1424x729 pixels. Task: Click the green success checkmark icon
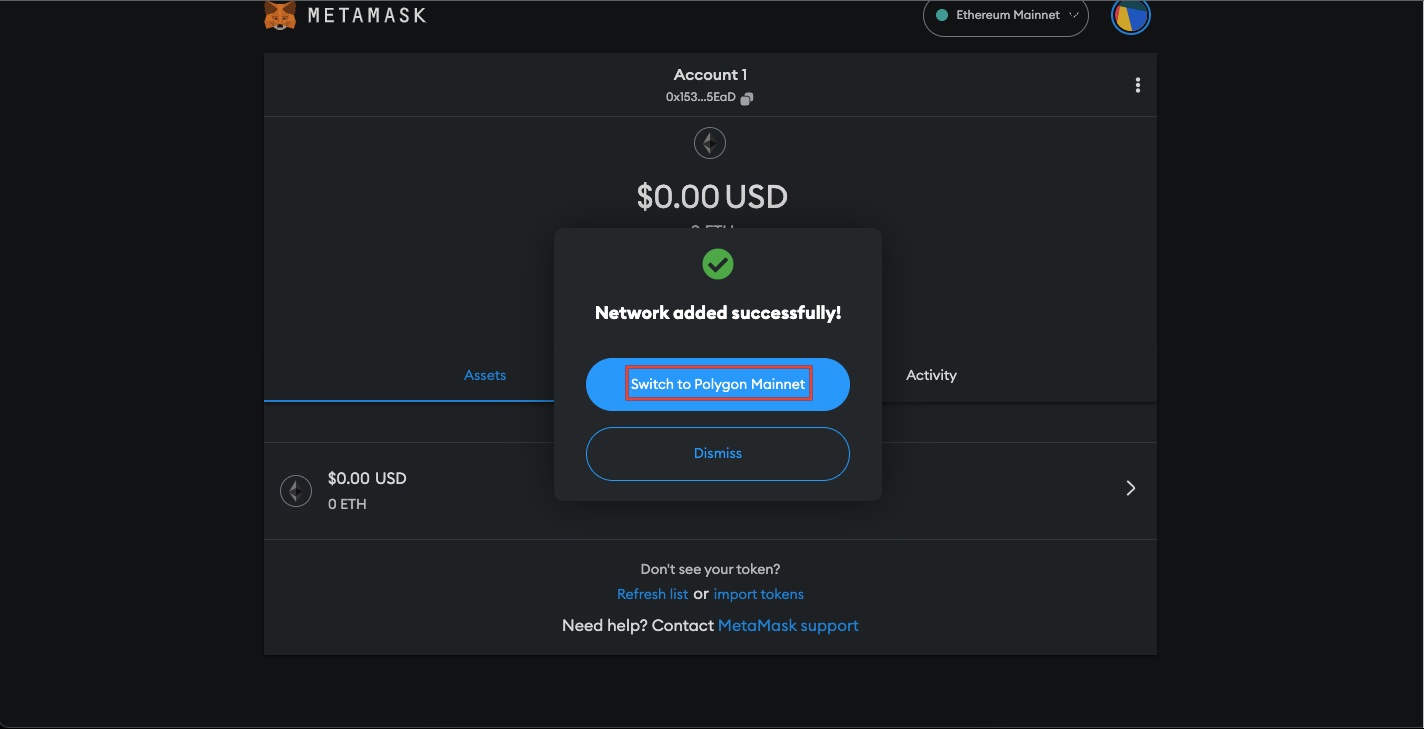click(x=717, y=263)
